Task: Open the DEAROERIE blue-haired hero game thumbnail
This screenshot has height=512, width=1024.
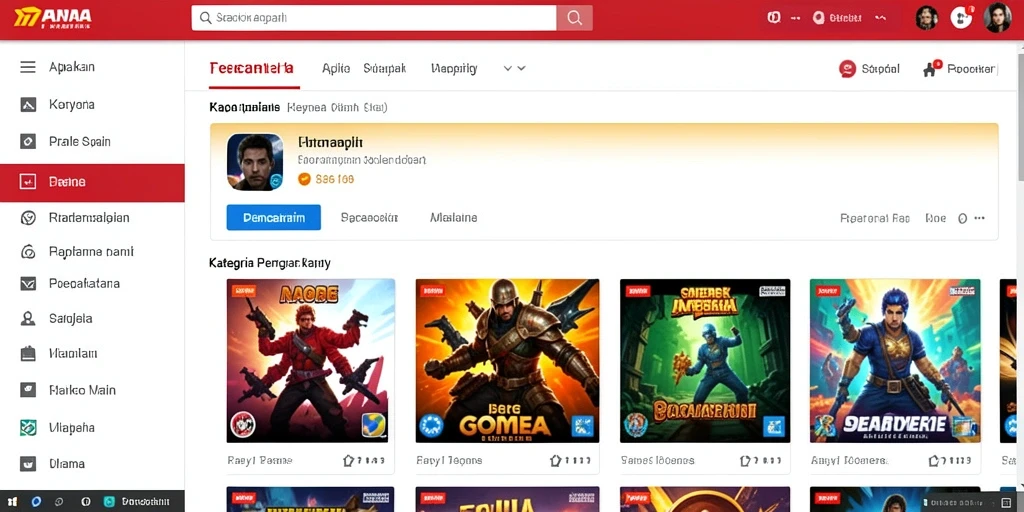Action: [x=895, y=360]
